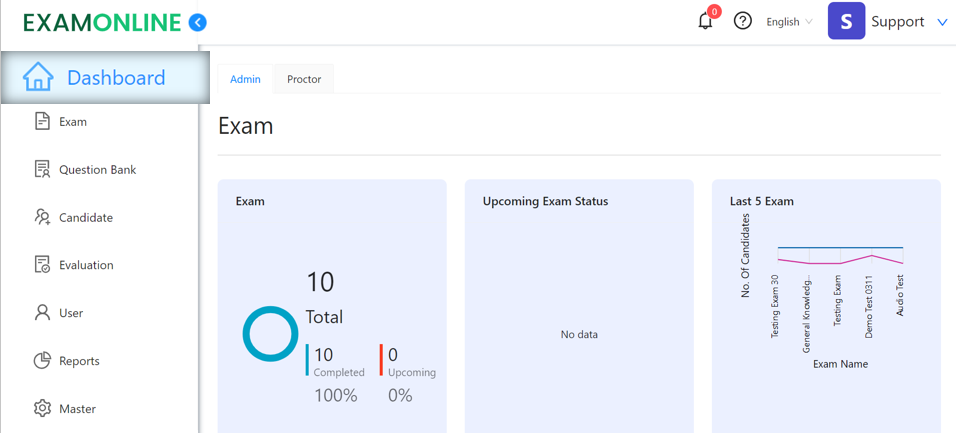The image size is (957, 433).
Task: Click the help question mark icon
Action: (x=742, y=21)
